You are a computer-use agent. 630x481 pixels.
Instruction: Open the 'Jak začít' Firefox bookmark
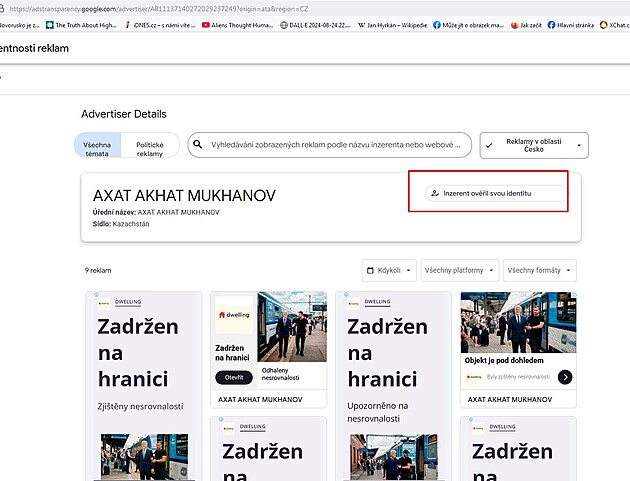[526, 25]
